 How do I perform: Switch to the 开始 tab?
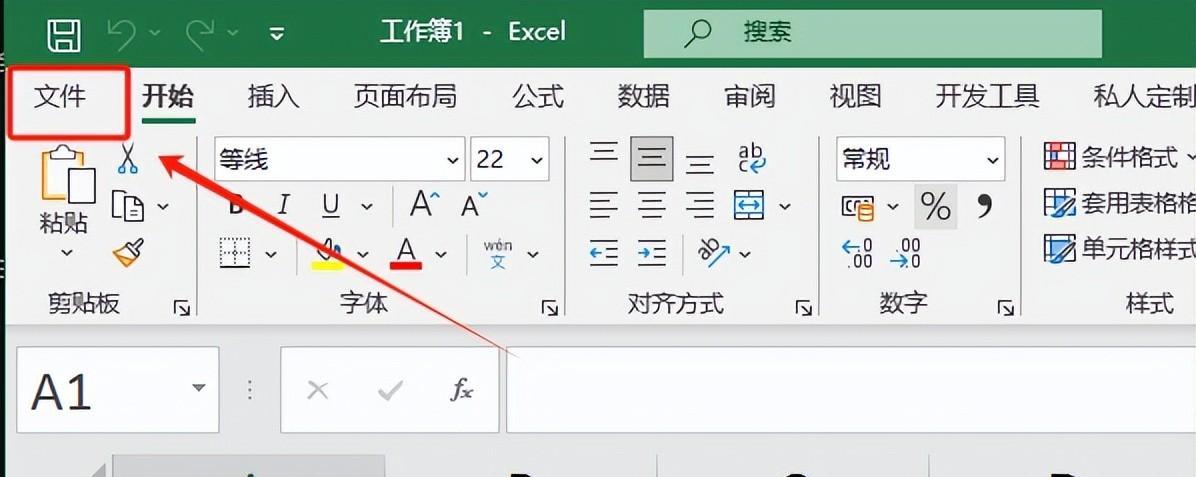tap(169, 97)
